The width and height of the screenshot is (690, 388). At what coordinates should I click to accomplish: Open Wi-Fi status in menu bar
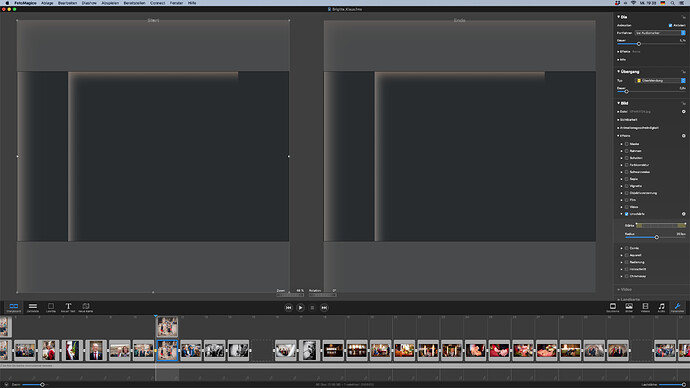click(634, 3)
